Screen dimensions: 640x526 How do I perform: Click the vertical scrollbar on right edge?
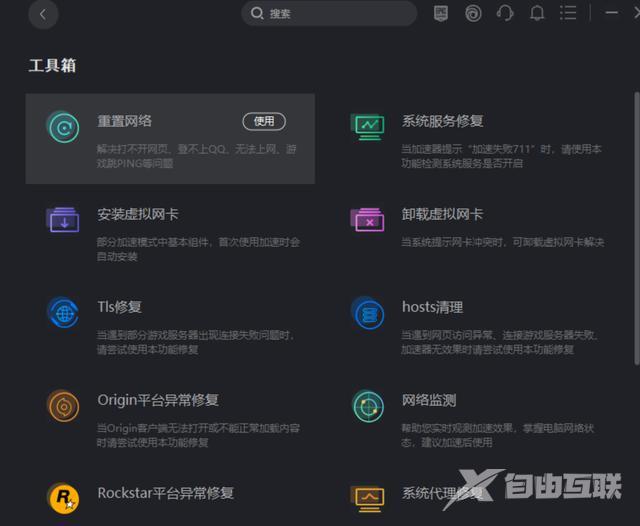636,229
